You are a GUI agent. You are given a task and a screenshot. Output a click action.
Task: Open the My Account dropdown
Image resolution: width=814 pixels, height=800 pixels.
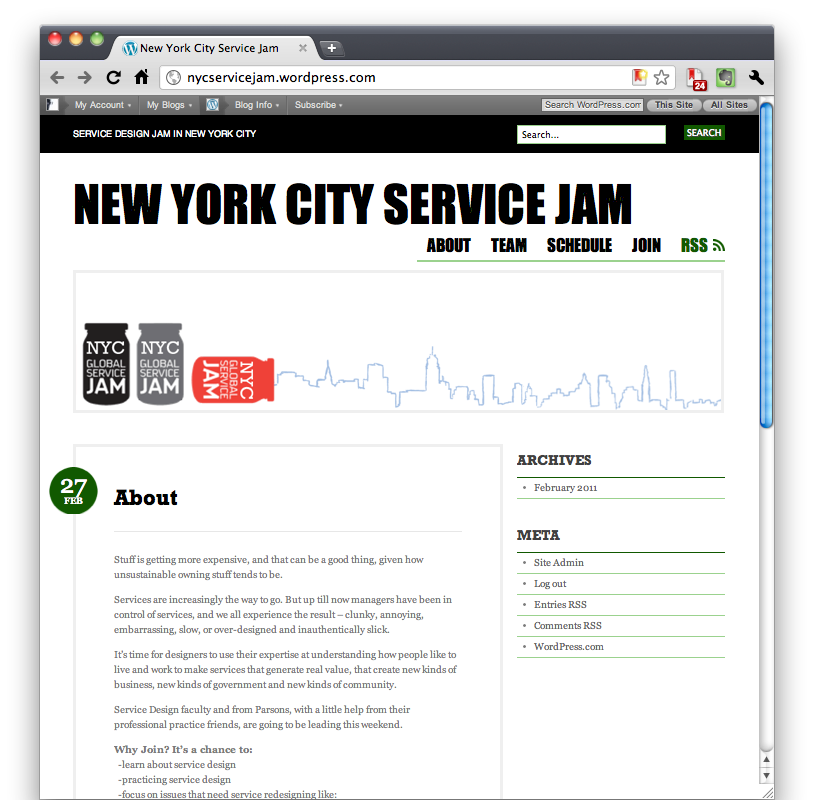(x=101, y=105)
